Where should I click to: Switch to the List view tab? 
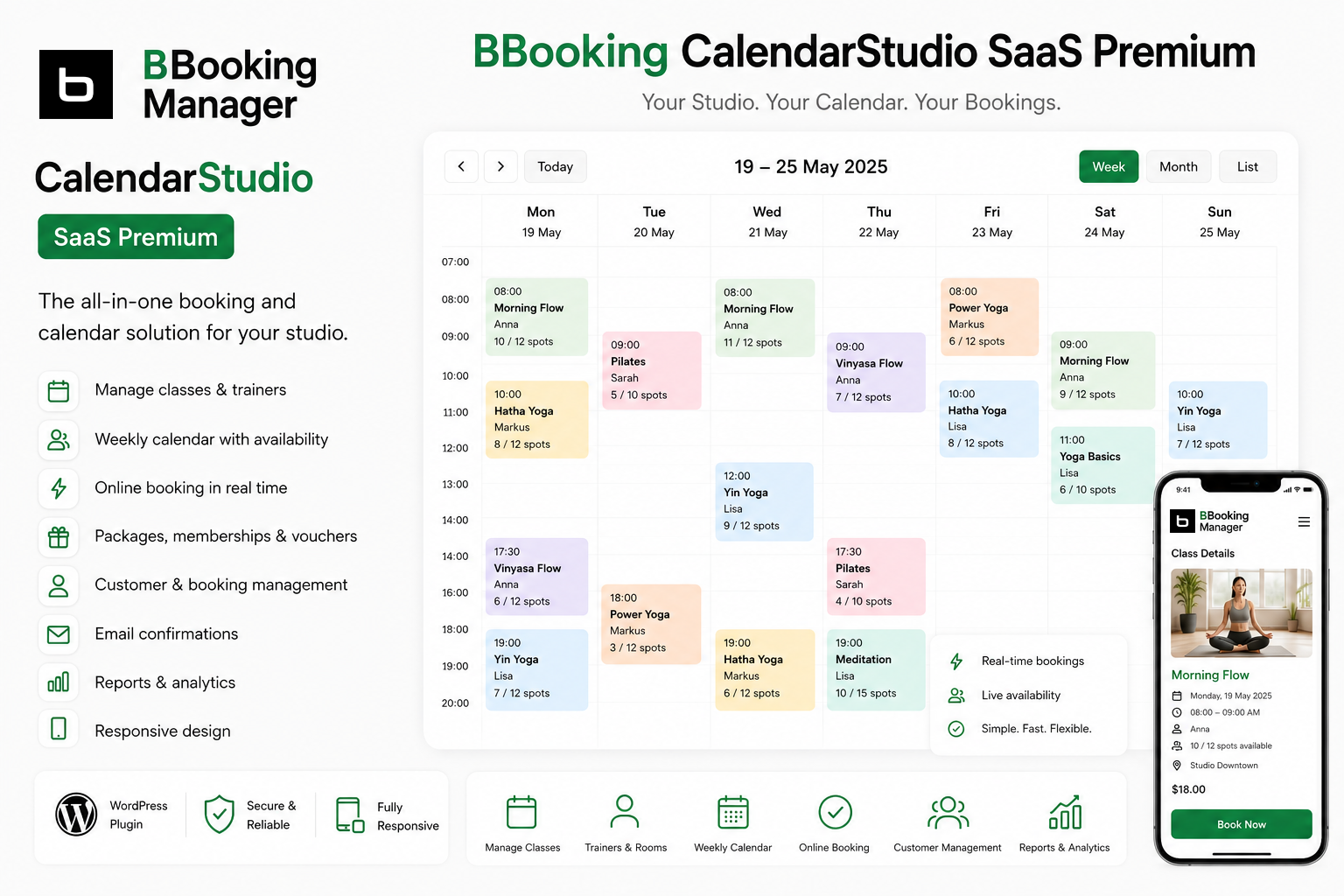(1248, 166)
